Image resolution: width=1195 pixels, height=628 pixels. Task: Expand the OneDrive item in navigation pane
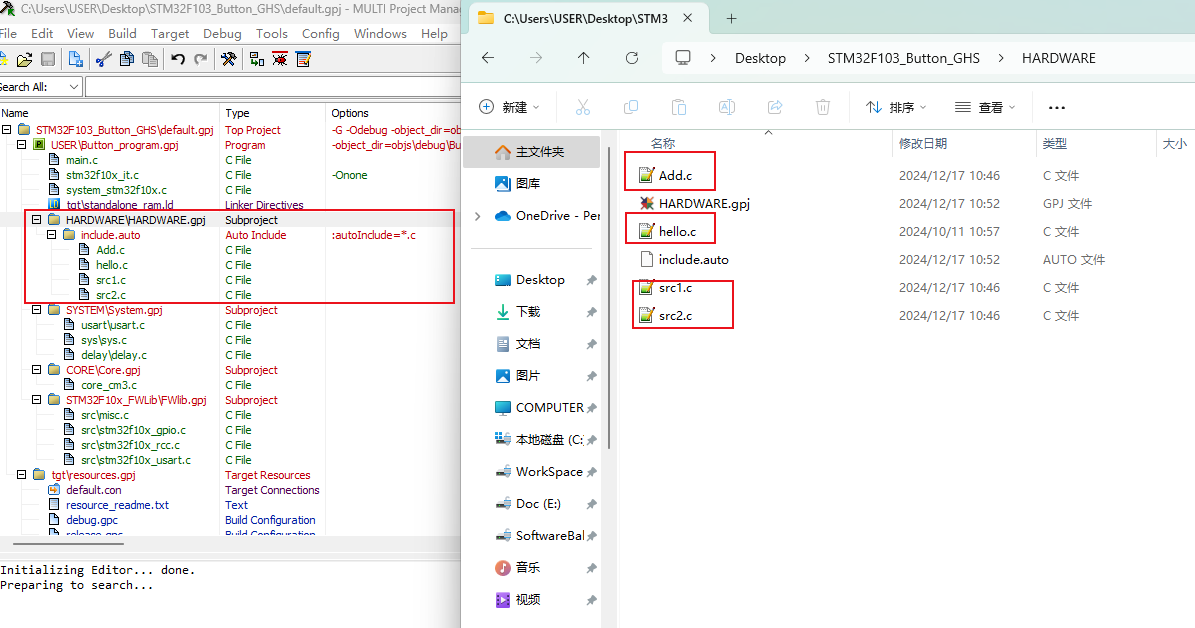(x=477, y=216)
